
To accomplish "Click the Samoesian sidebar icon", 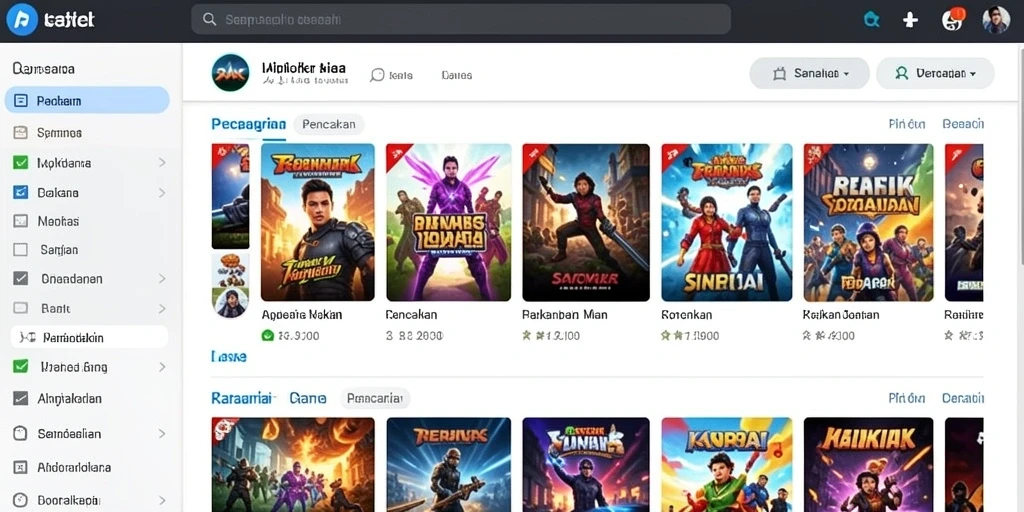I will point(21,433).
